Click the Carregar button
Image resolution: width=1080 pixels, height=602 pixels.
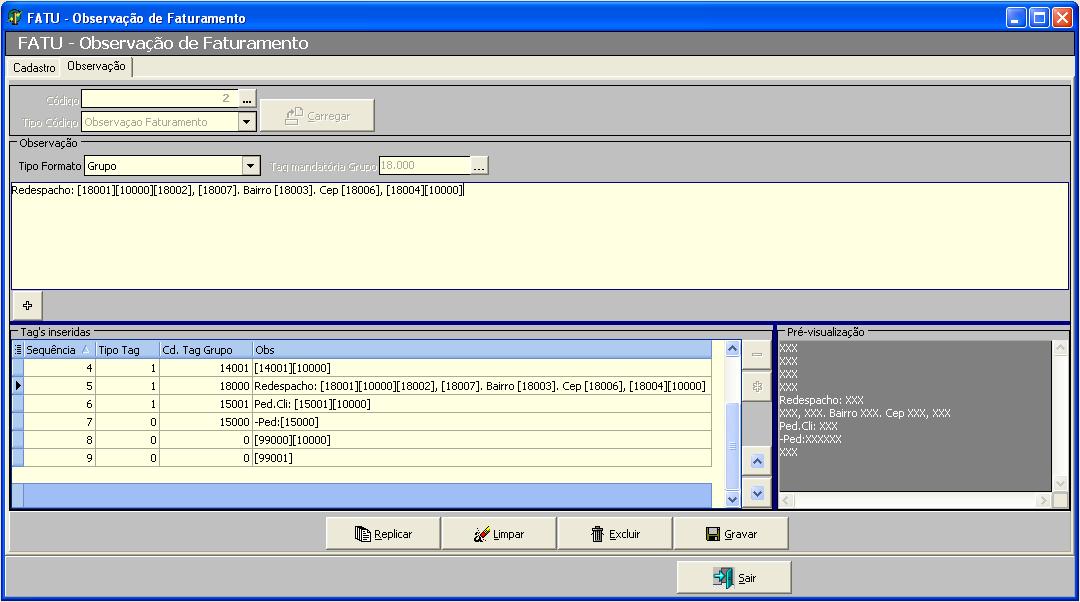click(317, 116)
